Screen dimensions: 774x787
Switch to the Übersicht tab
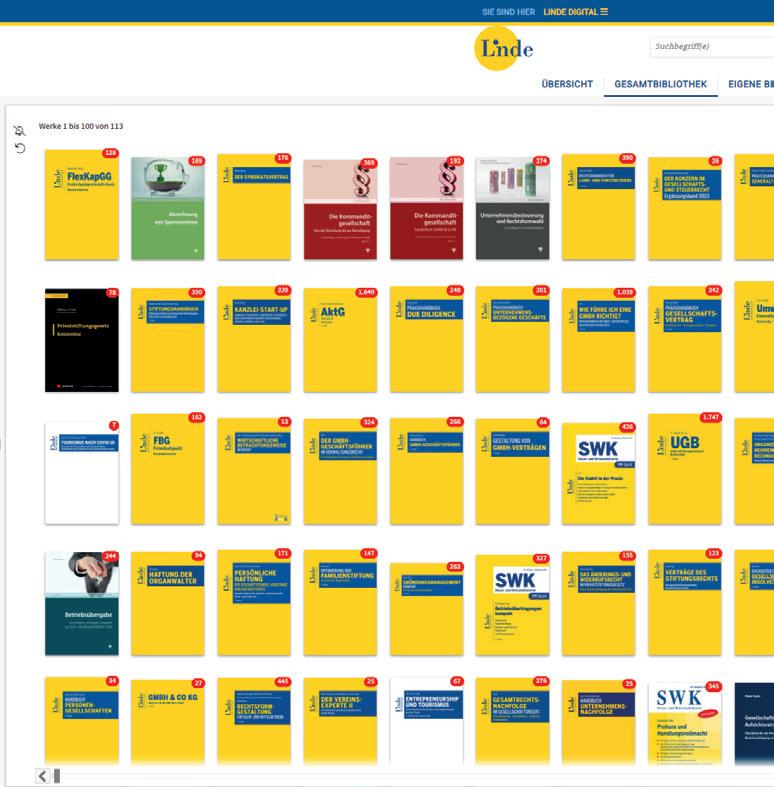(567, 84)
